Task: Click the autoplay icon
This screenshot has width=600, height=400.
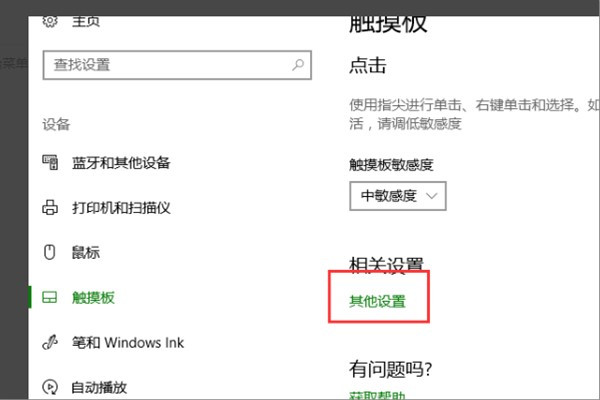Action: [x=50, y=387]
